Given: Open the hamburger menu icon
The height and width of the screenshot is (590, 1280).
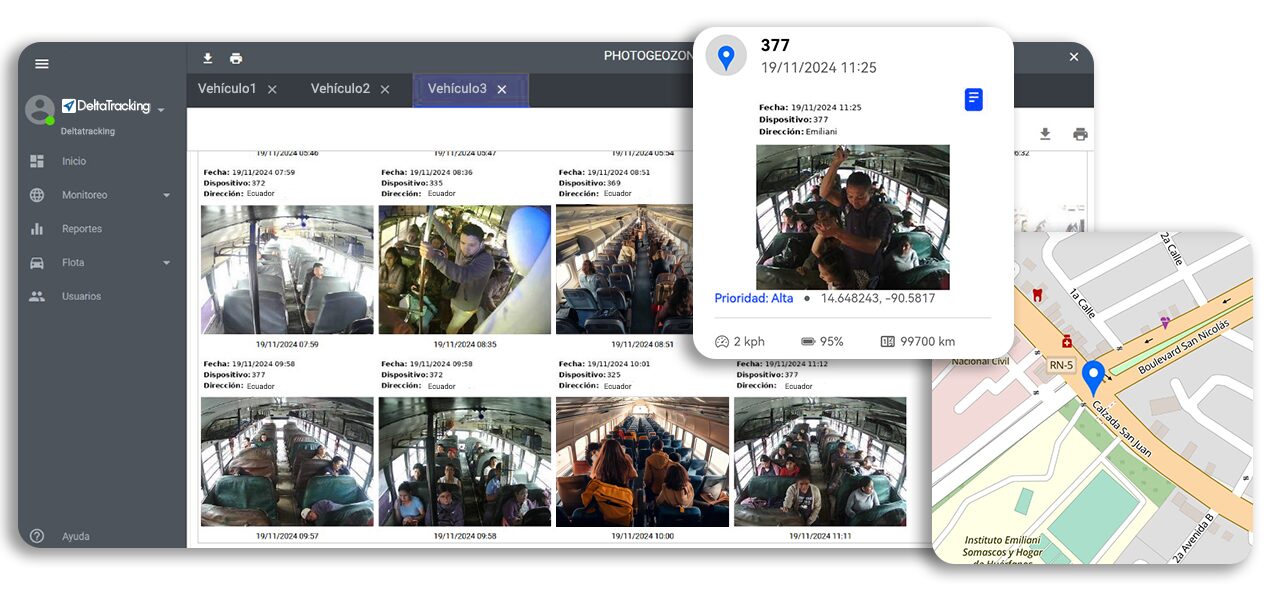Looking at the screenshot, I should click(42, 64).
